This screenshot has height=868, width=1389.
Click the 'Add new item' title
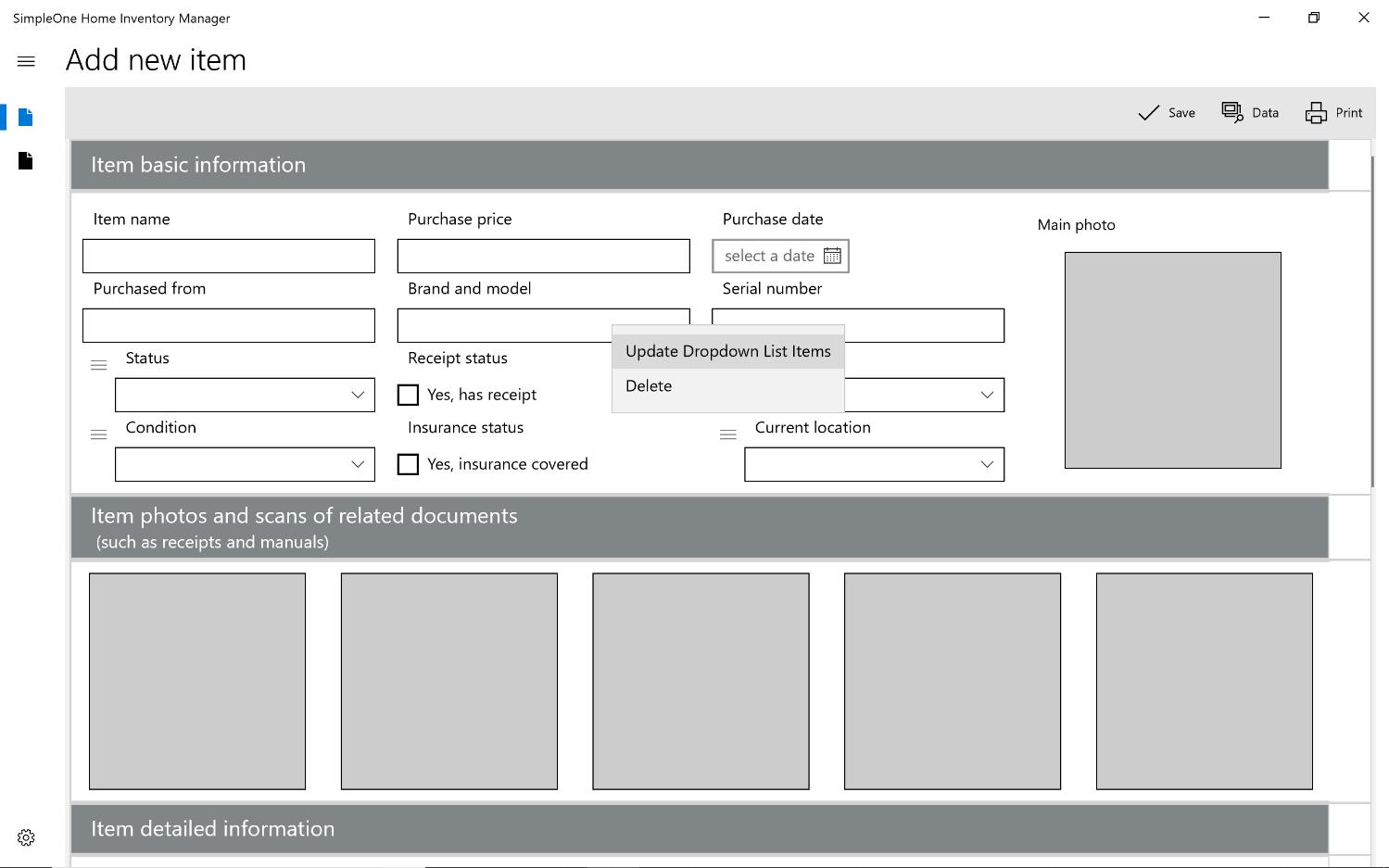(x=156, y=60)
